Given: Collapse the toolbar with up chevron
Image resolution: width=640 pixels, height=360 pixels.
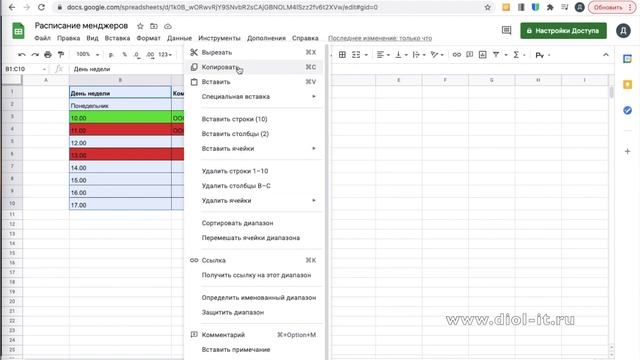Looking at the screenshot, I should point(606,55).
